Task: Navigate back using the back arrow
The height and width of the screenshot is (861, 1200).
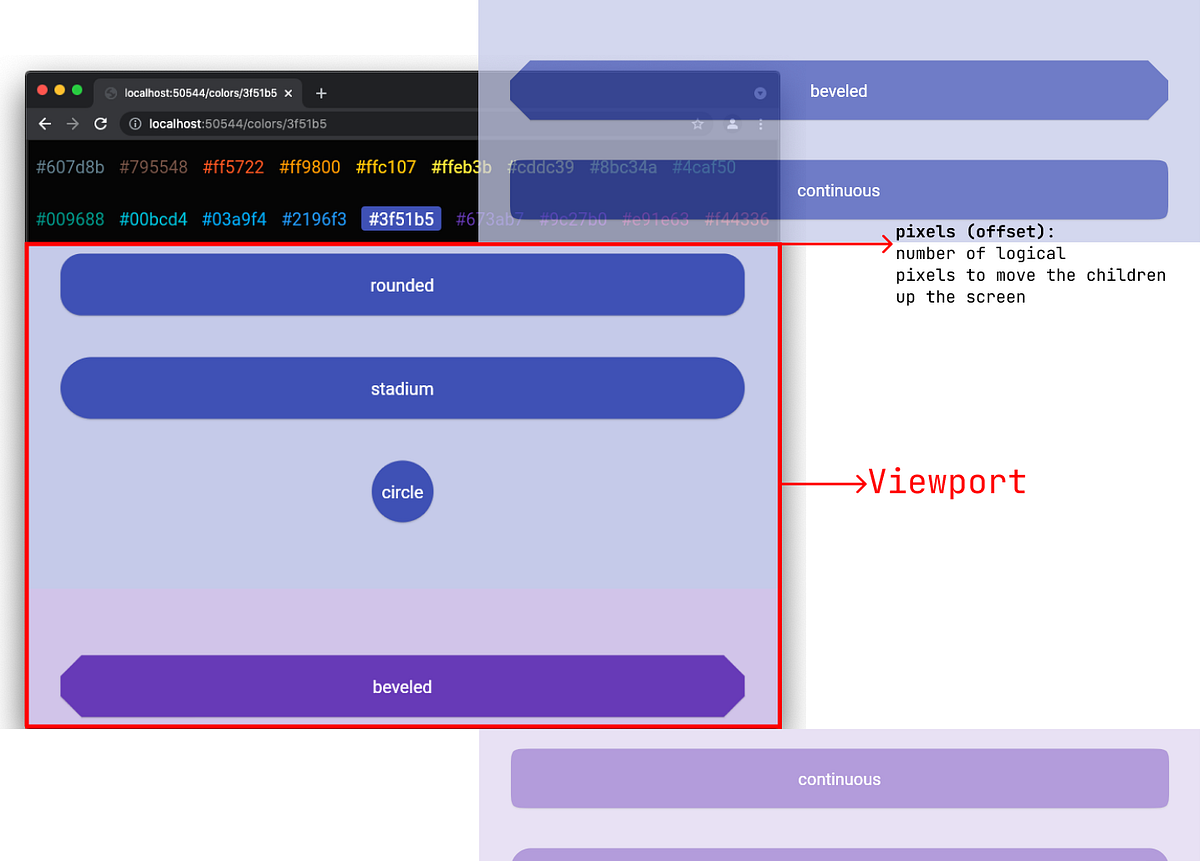Action: coord(44,124)
